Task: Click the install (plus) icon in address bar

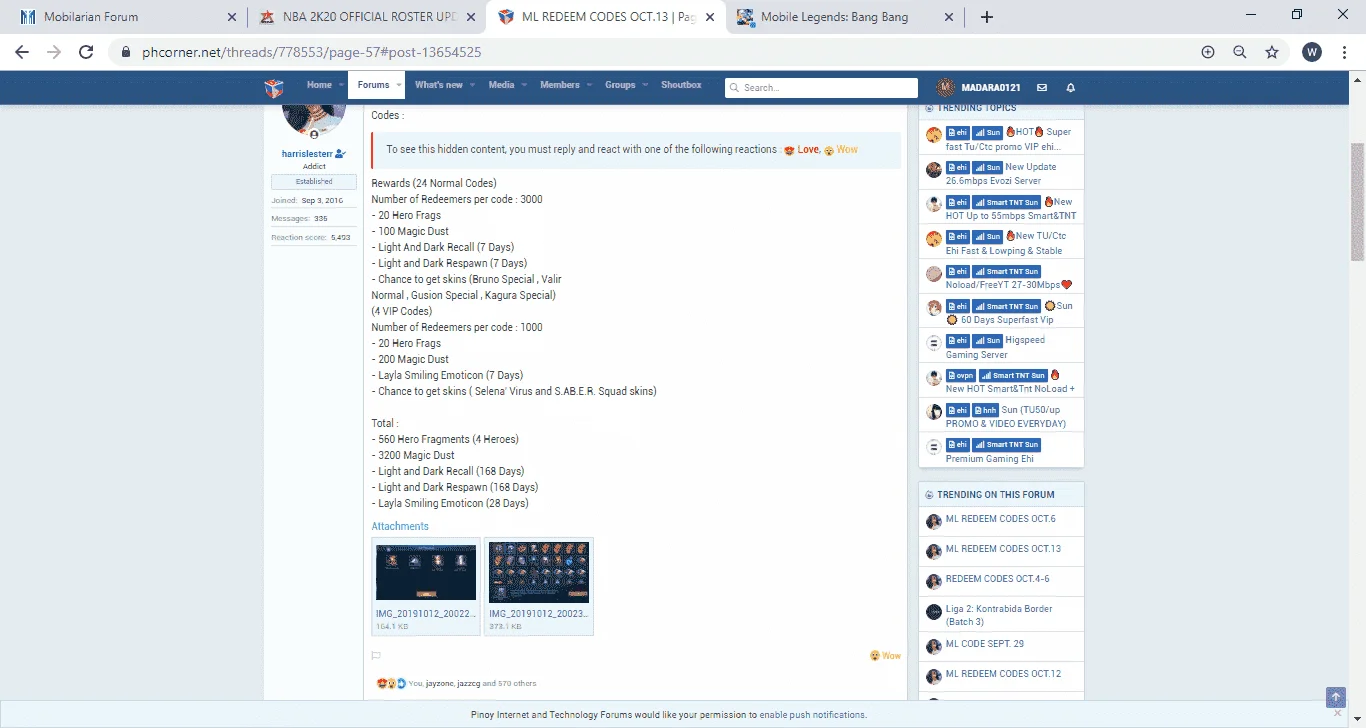Action: tap(1208, 52)
